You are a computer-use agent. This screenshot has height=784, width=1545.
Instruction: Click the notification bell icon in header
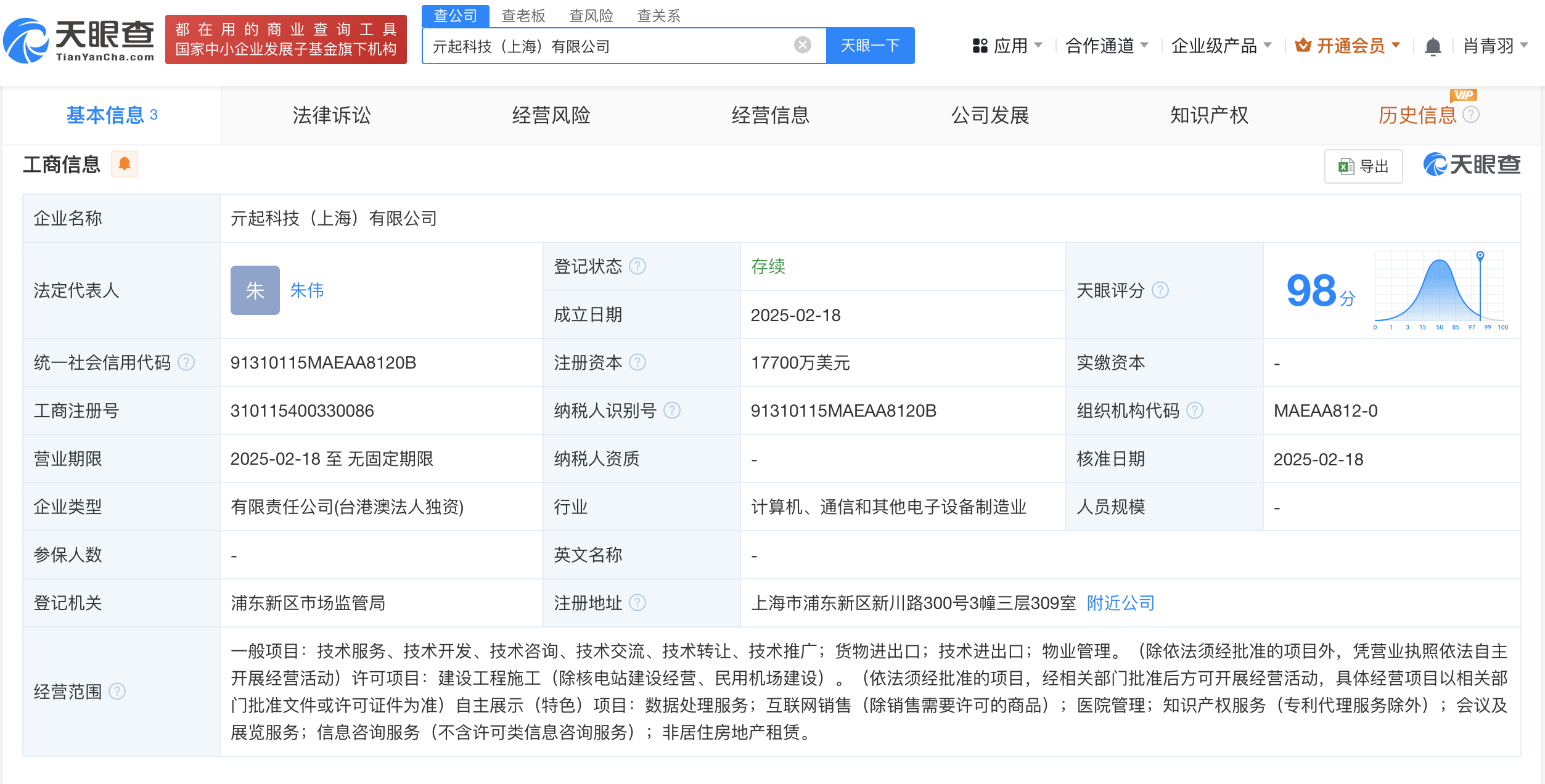(1433, 46)
